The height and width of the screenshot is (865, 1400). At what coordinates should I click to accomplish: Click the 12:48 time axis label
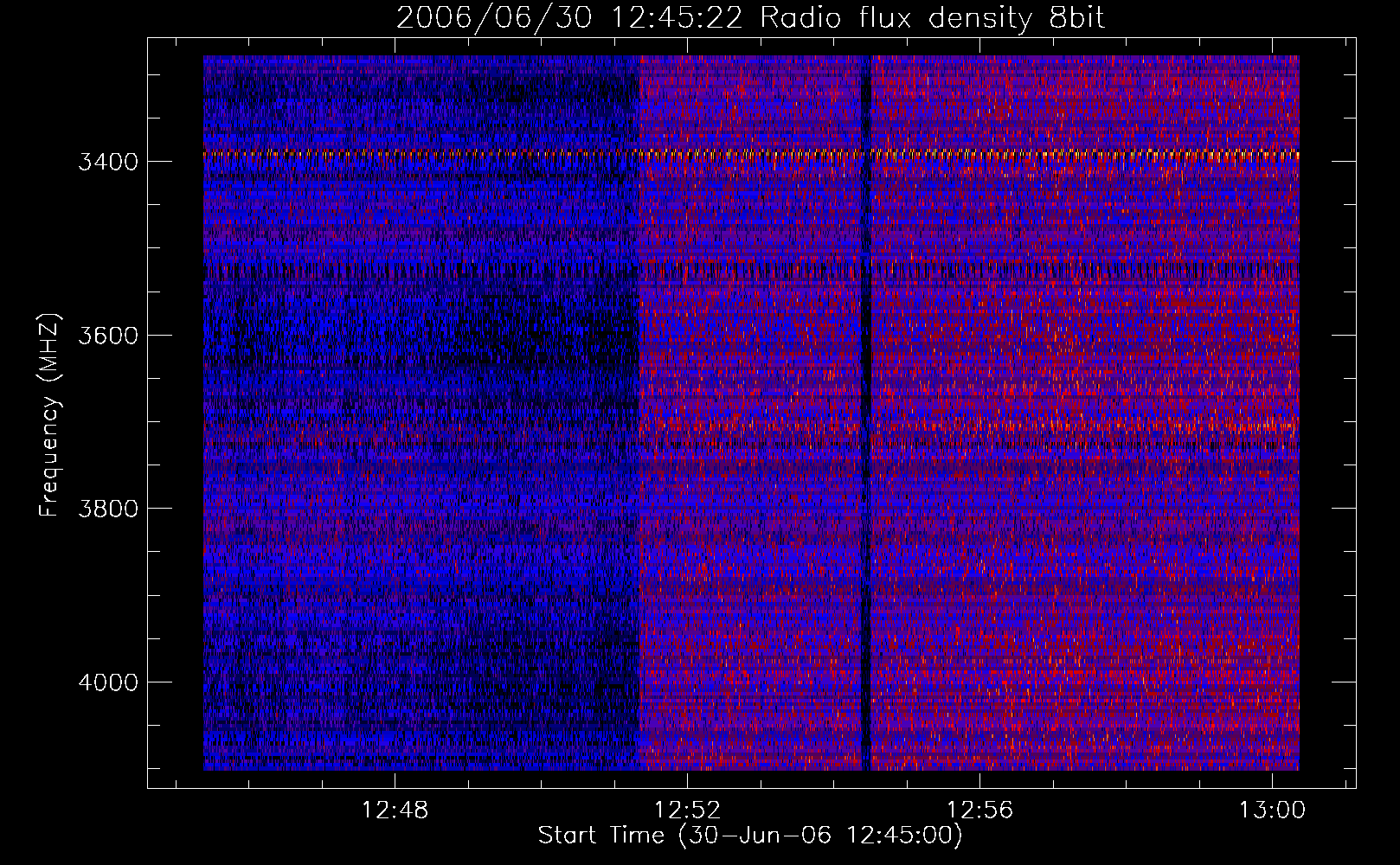pos(395,811)
